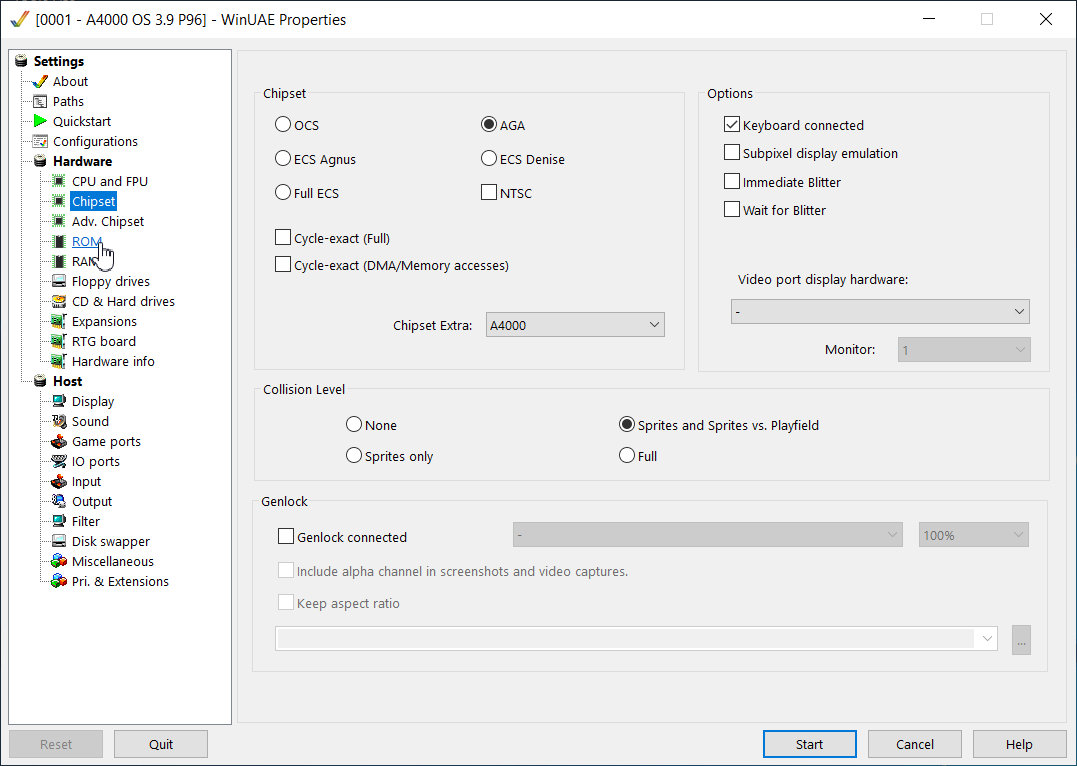Screen dimensions: 1077x766
Task: Click the CPU and FPU chip icon
Action: point(60,181)
